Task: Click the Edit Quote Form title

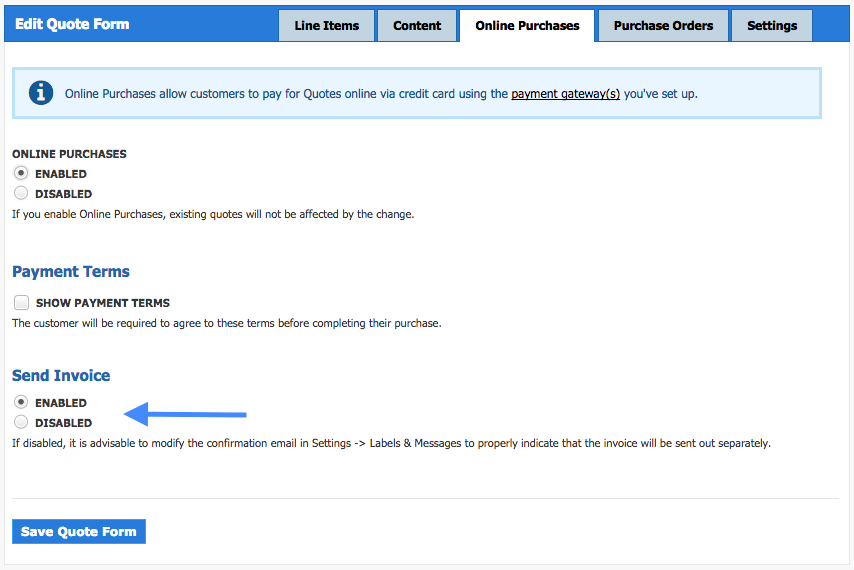Action: [x=72, y=24]
